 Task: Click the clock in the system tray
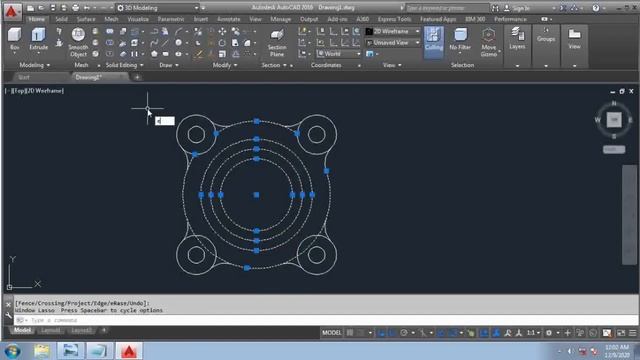[617, 351]
